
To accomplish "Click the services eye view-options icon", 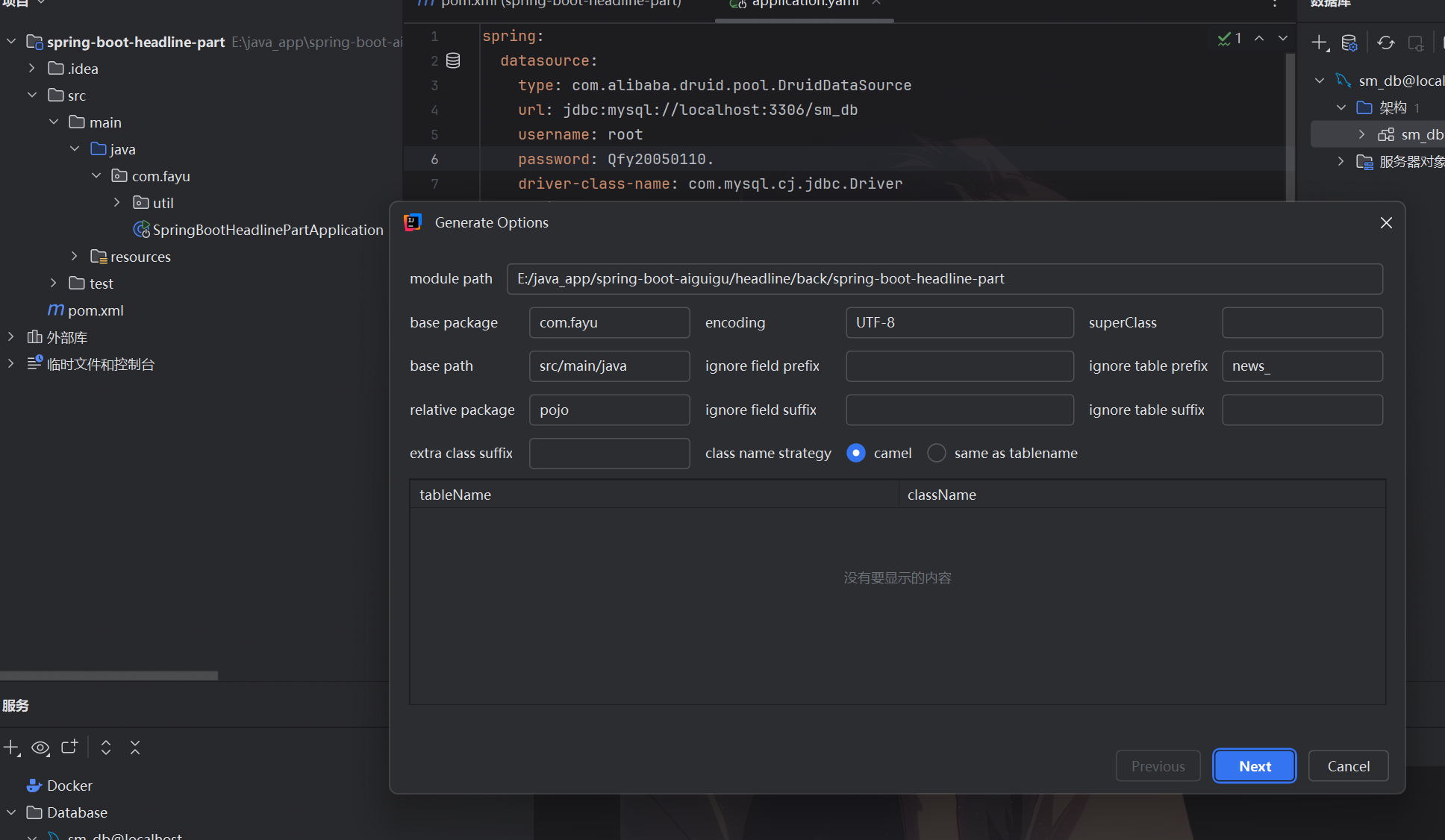I will [x=40, y=747].
